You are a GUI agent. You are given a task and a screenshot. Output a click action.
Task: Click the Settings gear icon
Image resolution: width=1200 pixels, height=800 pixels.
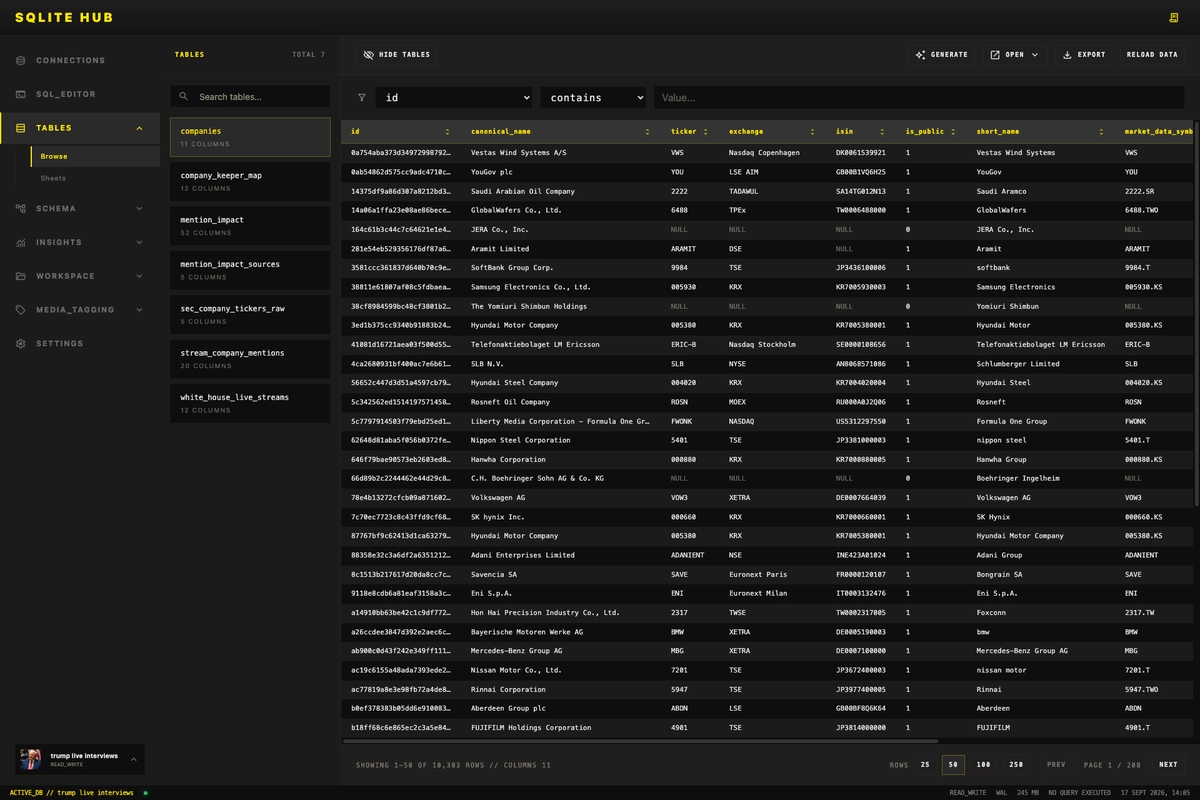[21, 344]
